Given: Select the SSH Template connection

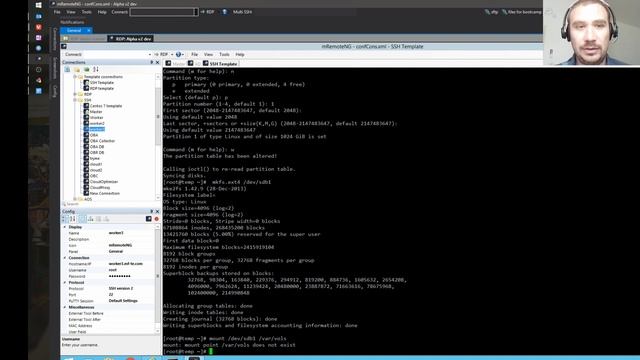Looking at the screenshot, I should (x=102, y=82).
